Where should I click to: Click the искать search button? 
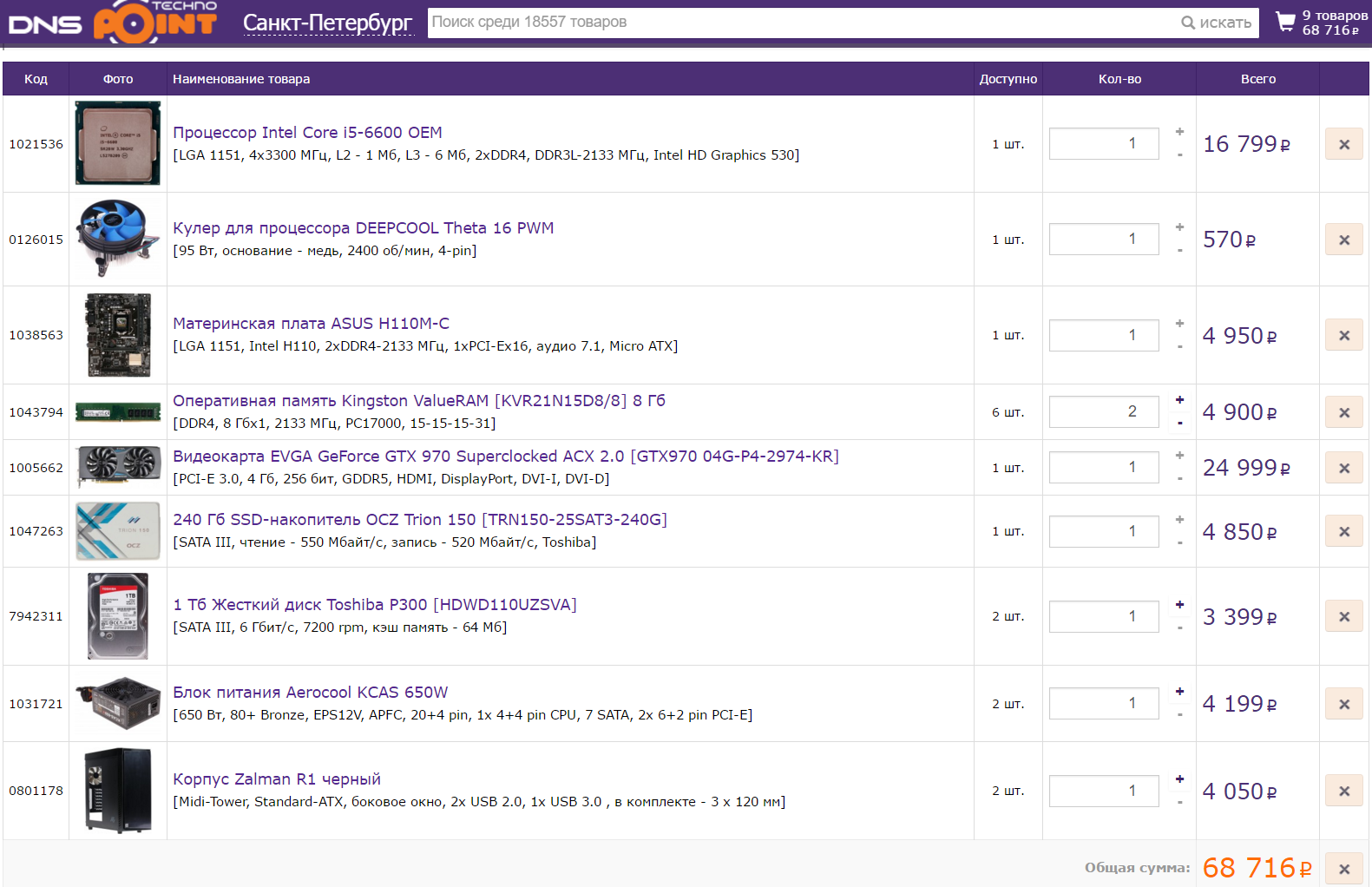pyautogui.click(x=1216, y=23)
